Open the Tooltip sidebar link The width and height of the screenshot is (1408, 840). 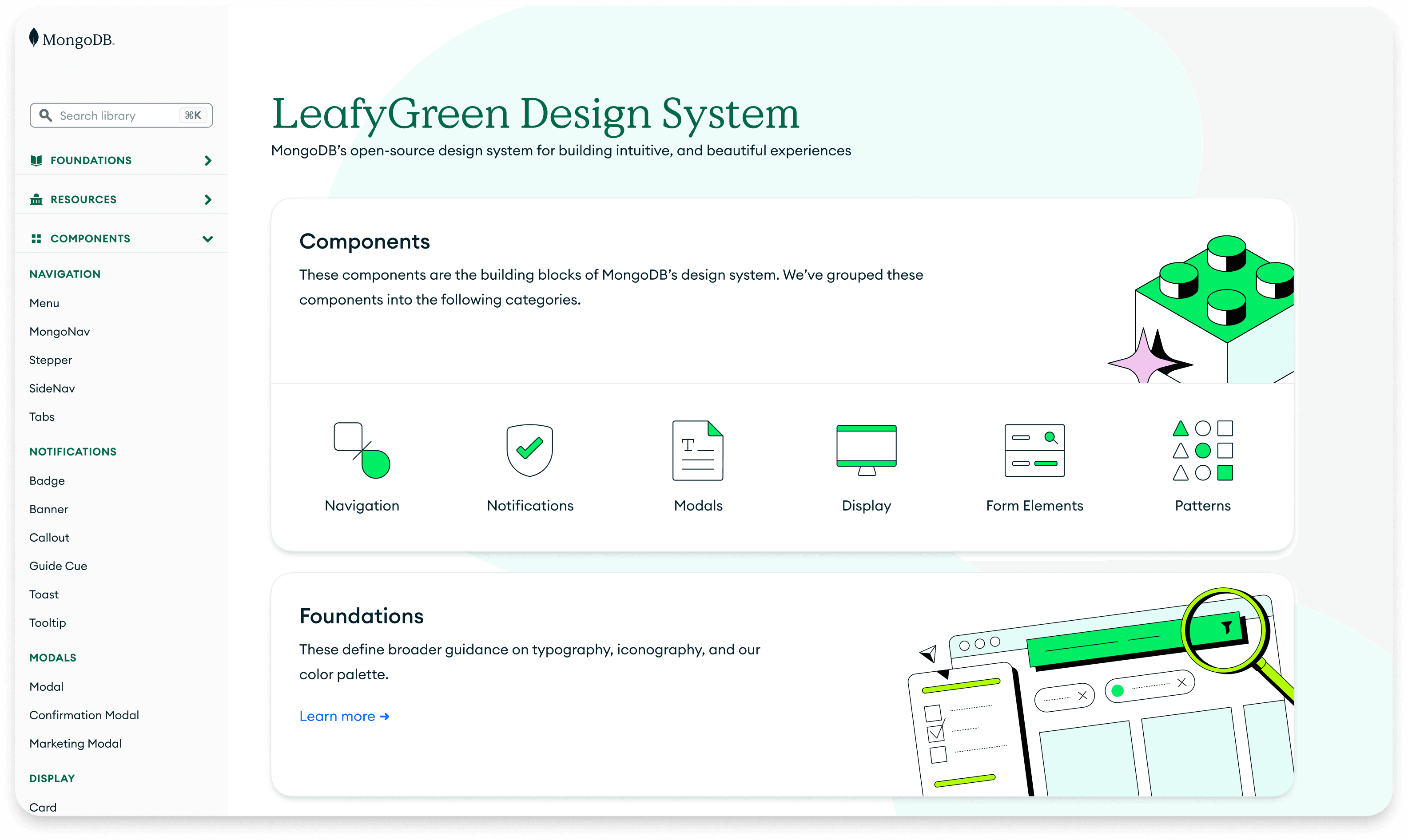[48, 622]
